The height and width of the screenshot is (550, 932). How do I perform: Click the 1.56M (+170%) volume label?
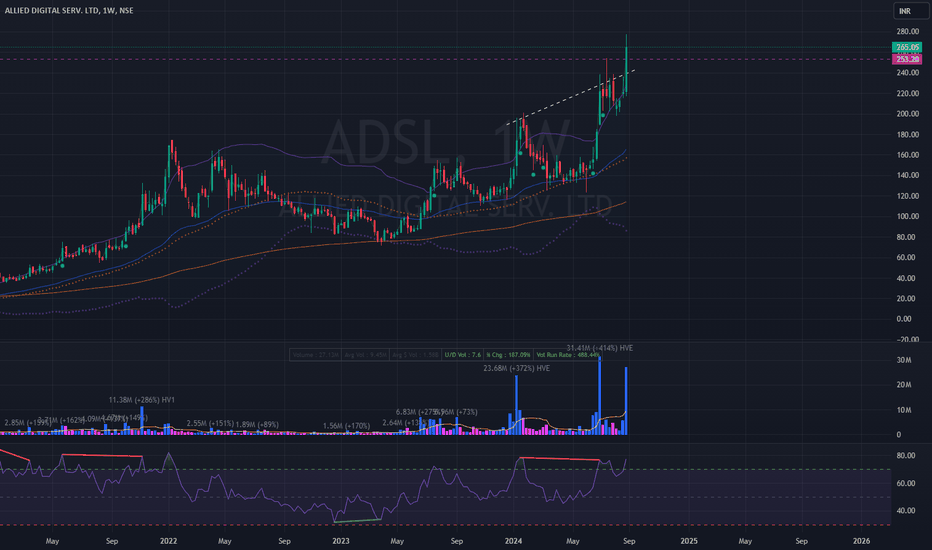tap(347, 426)
